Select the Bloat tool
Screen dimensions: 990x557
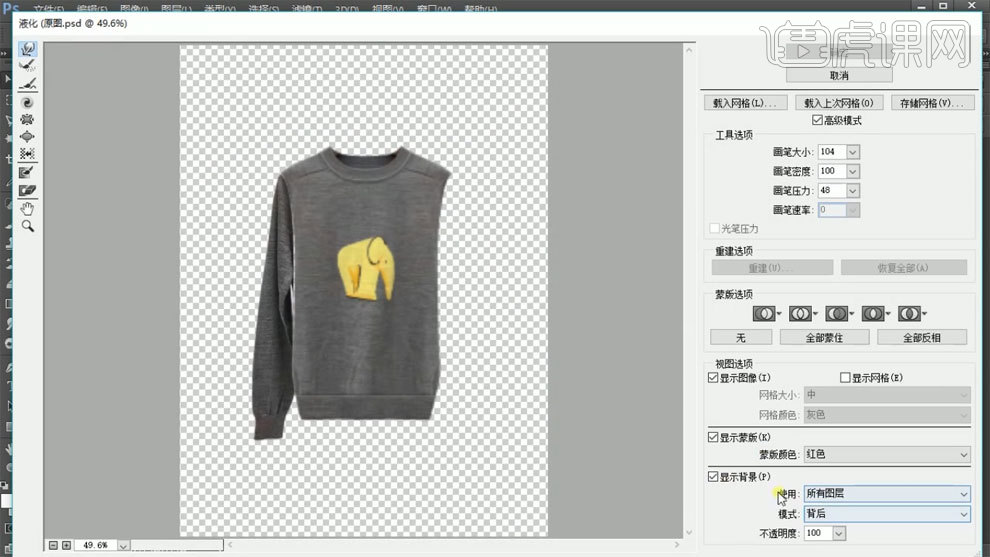tap(27, 136)
